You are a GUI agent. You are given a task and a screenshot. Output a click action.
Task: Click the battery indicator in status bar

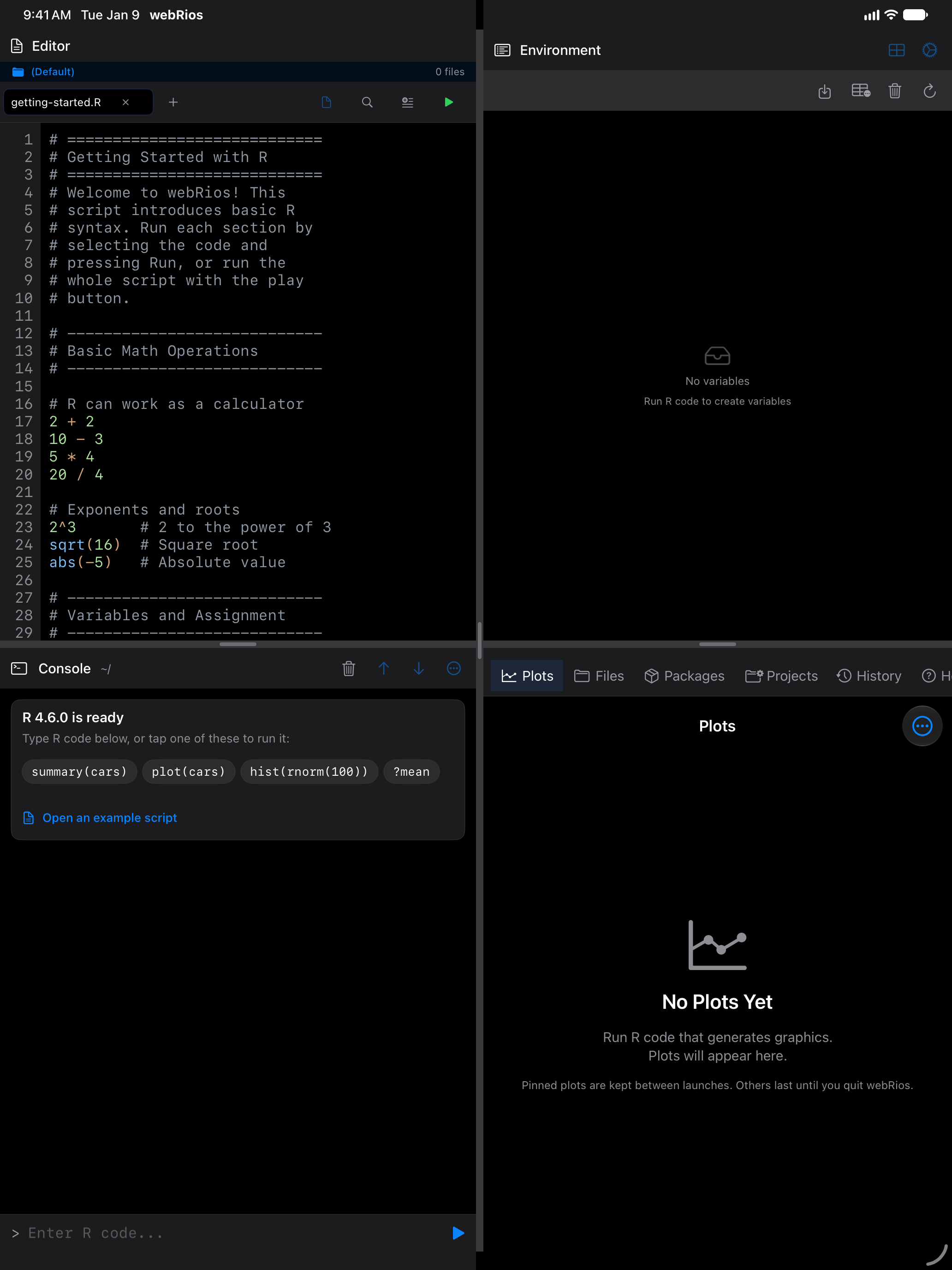coord(915,15)
